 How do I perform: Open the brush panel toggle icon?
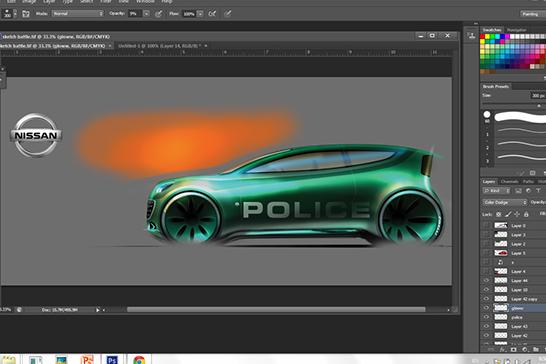click(26, 14)
